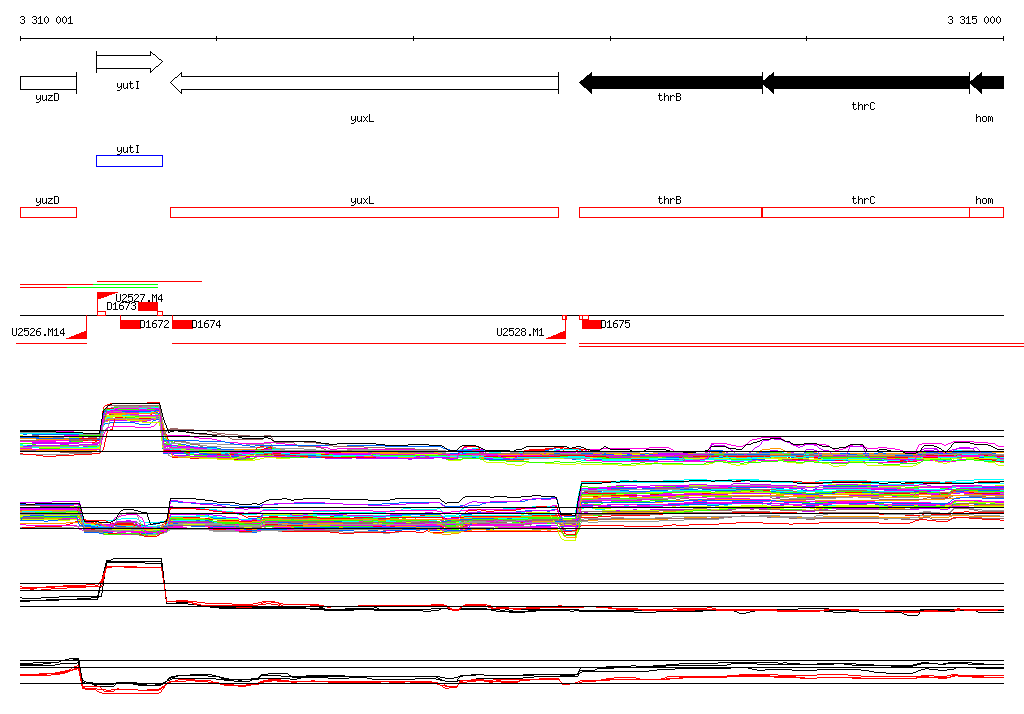Select the red thrB annotation rectangle
The height and width of the screenshot is (714, 1024).
(x=671, y=212)
